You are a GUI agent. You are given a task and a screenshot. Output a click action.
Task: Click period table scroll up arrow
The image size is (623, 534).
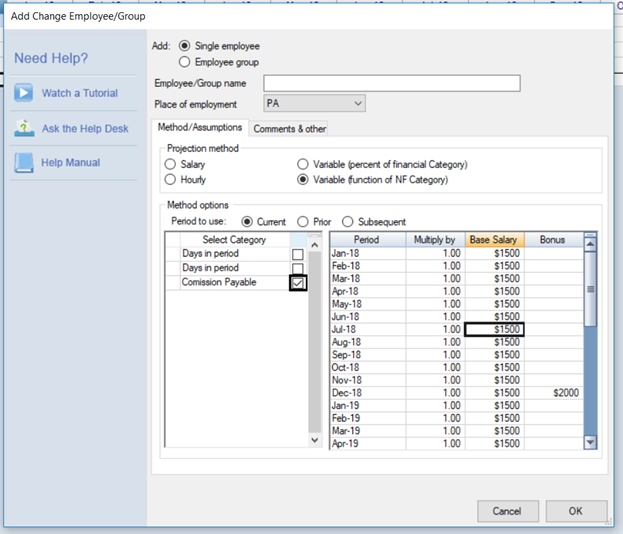pos(590,244)
